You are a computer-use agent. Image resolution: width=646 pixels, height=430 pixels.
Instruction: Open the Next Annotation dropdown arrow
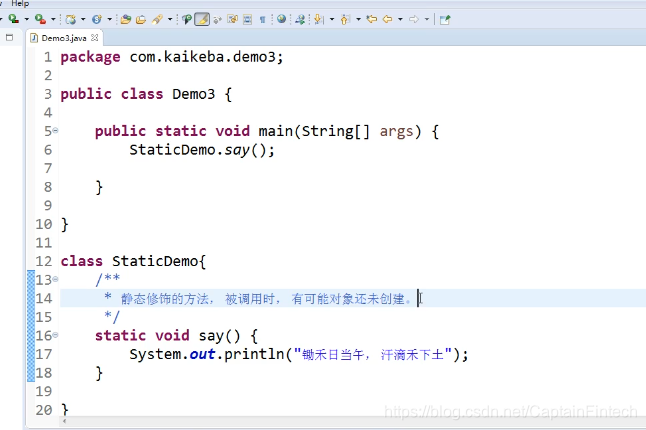332,19
